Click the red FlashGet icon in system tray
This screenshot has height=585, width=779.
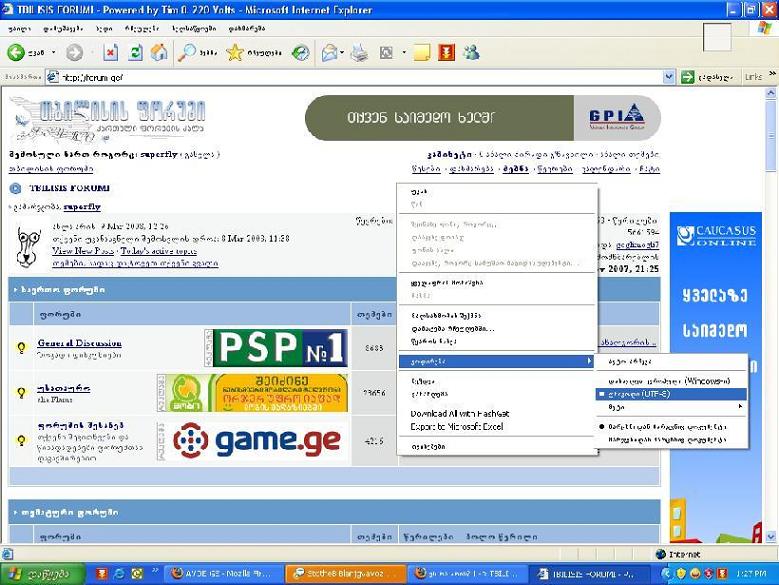722,574
